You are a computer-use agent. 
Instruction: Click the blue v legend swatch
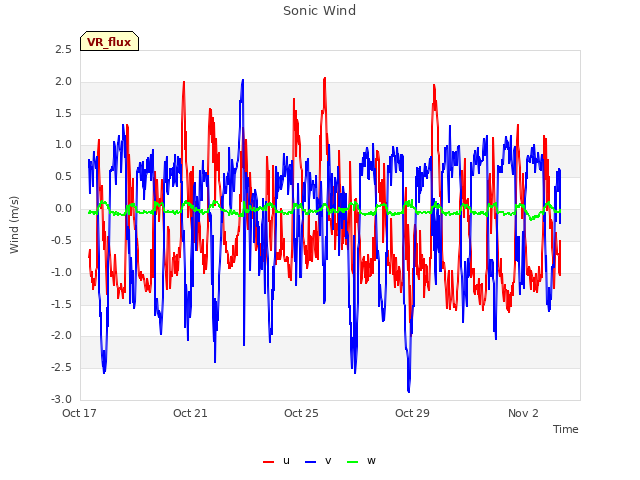(x=311, y=462)
